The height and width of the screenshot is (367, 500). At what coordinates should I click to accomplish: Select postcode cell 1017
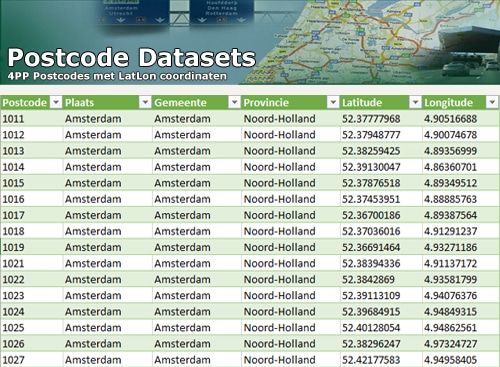pos(32,215)
